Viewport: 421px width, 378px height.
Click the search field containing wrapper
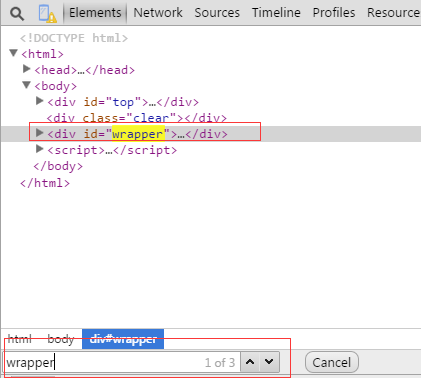[122, 362]
